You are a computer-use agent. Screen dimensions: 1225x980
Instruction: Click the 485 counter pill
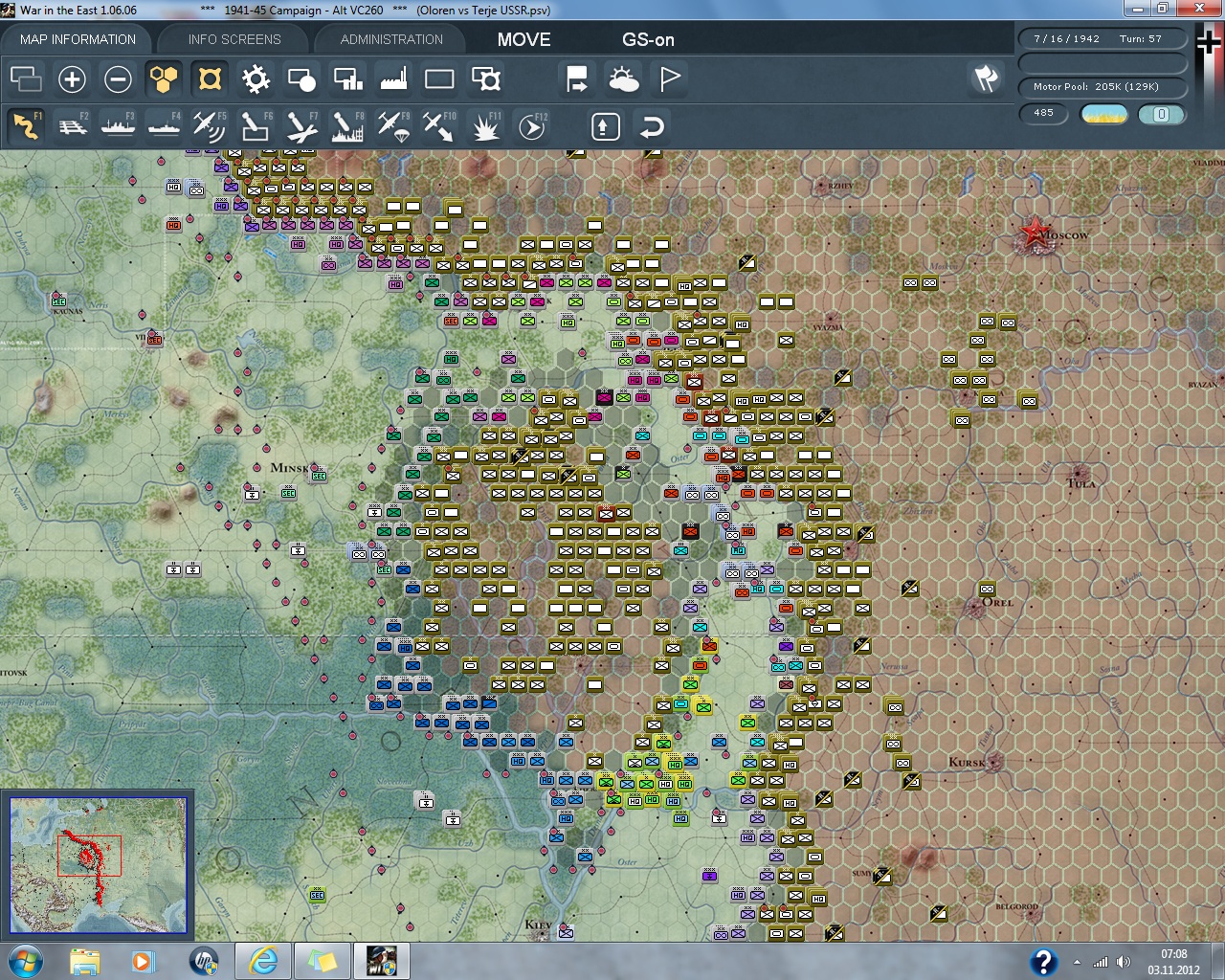(x=1044, y=113)
